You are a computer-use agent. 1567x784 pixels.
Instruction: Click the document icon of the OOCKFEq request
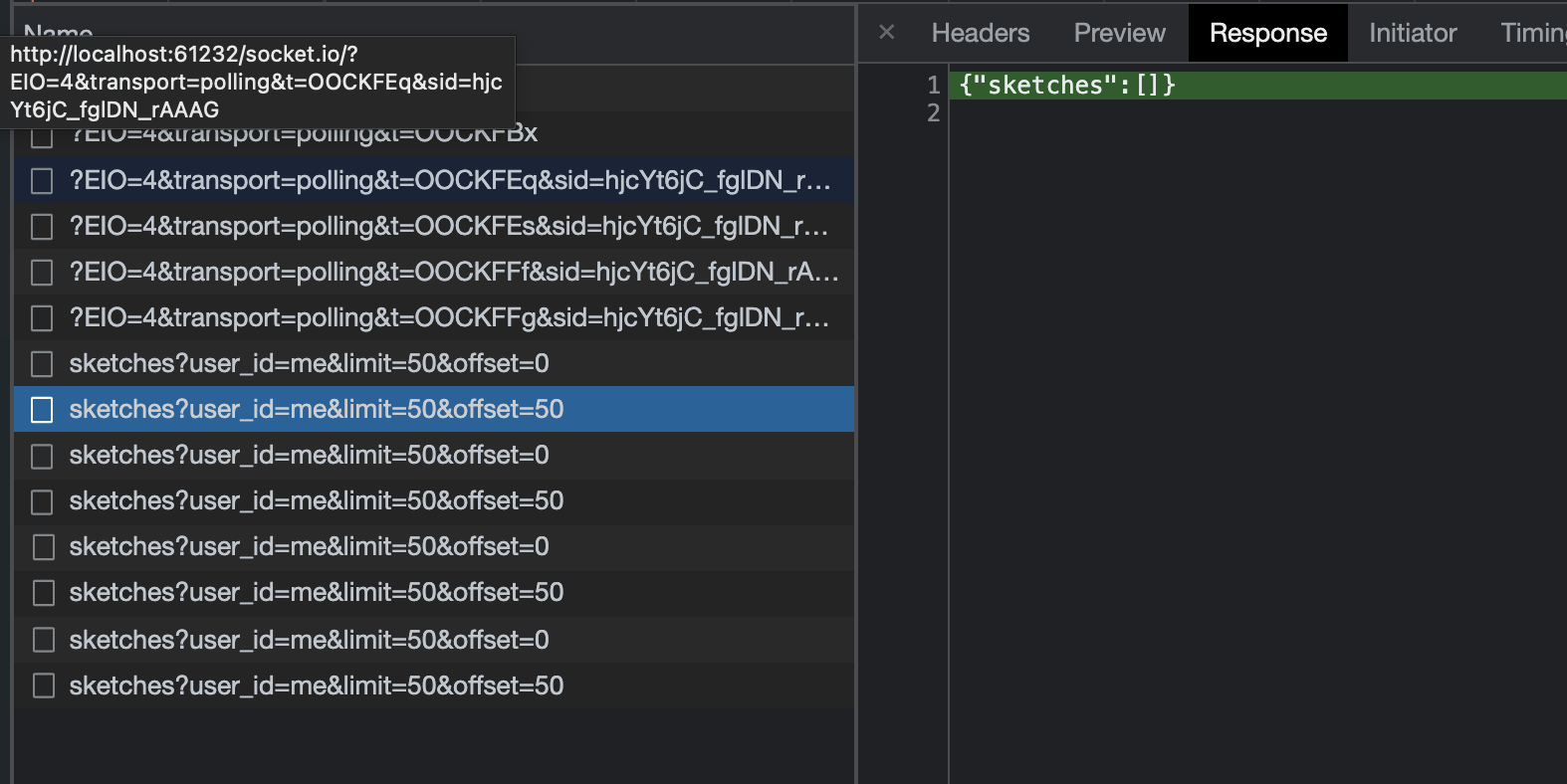[42, 181]
